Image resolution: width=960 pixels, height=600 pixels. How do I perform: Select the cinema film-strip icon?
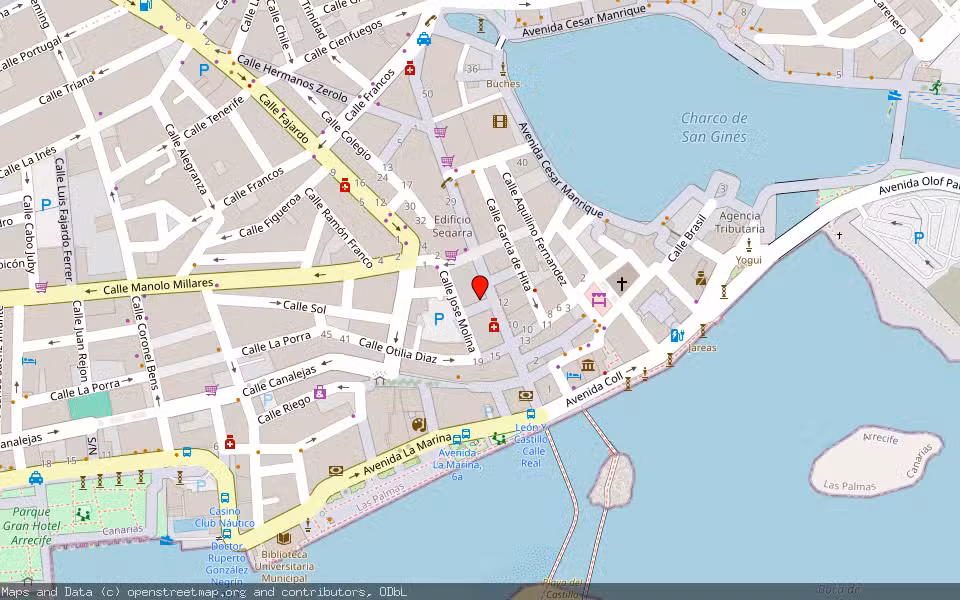click(500, 121)
